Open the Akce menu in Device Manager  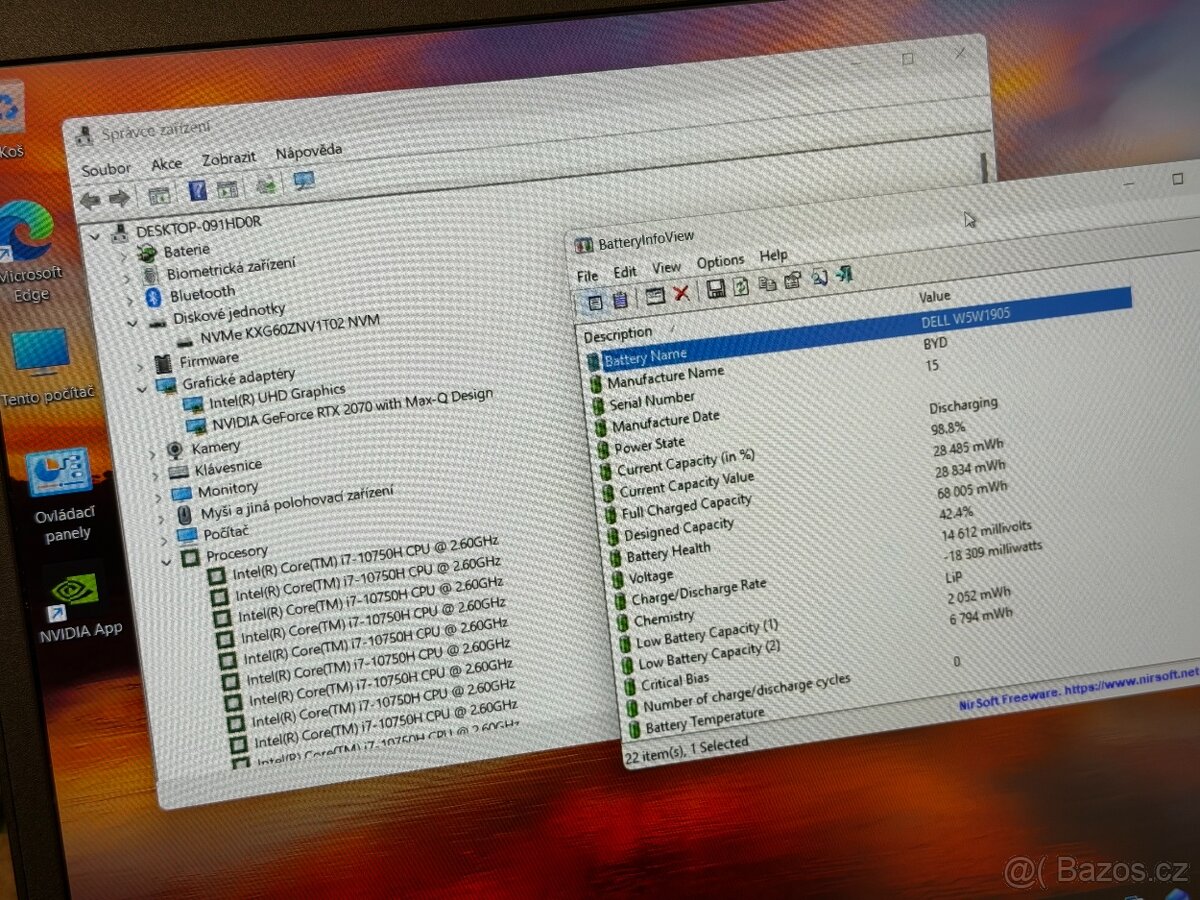click(x=166, y=164)
